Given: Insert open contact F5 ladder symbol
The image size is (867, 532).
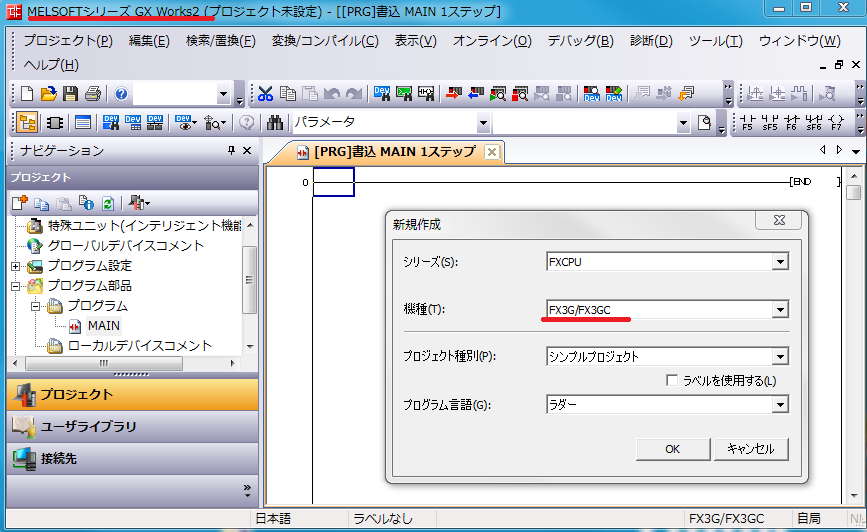Looking at the screenshot, I should click(x=748, y=122).
